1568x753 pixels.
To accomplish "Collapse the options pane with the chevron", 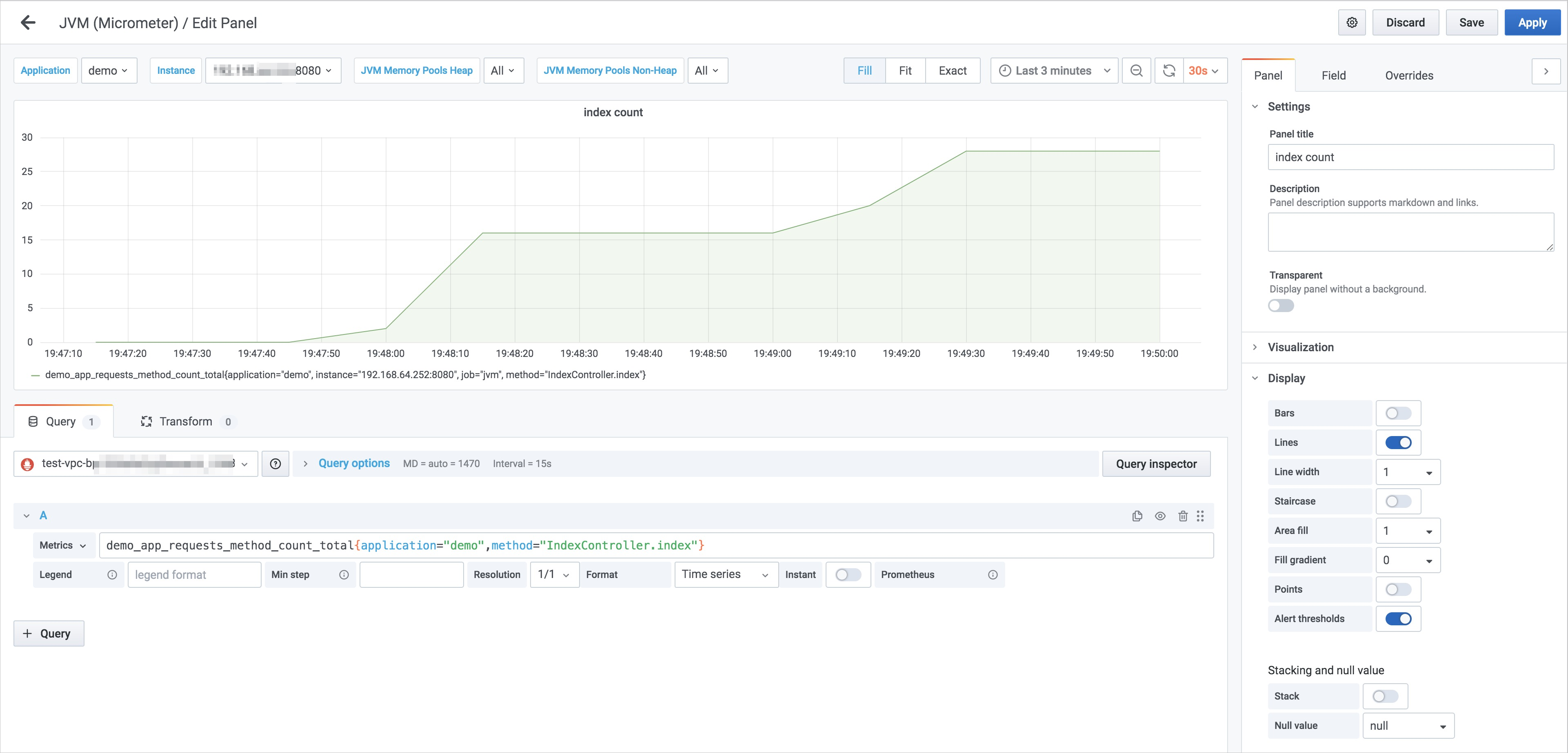I will click(x=1546, y=71).
